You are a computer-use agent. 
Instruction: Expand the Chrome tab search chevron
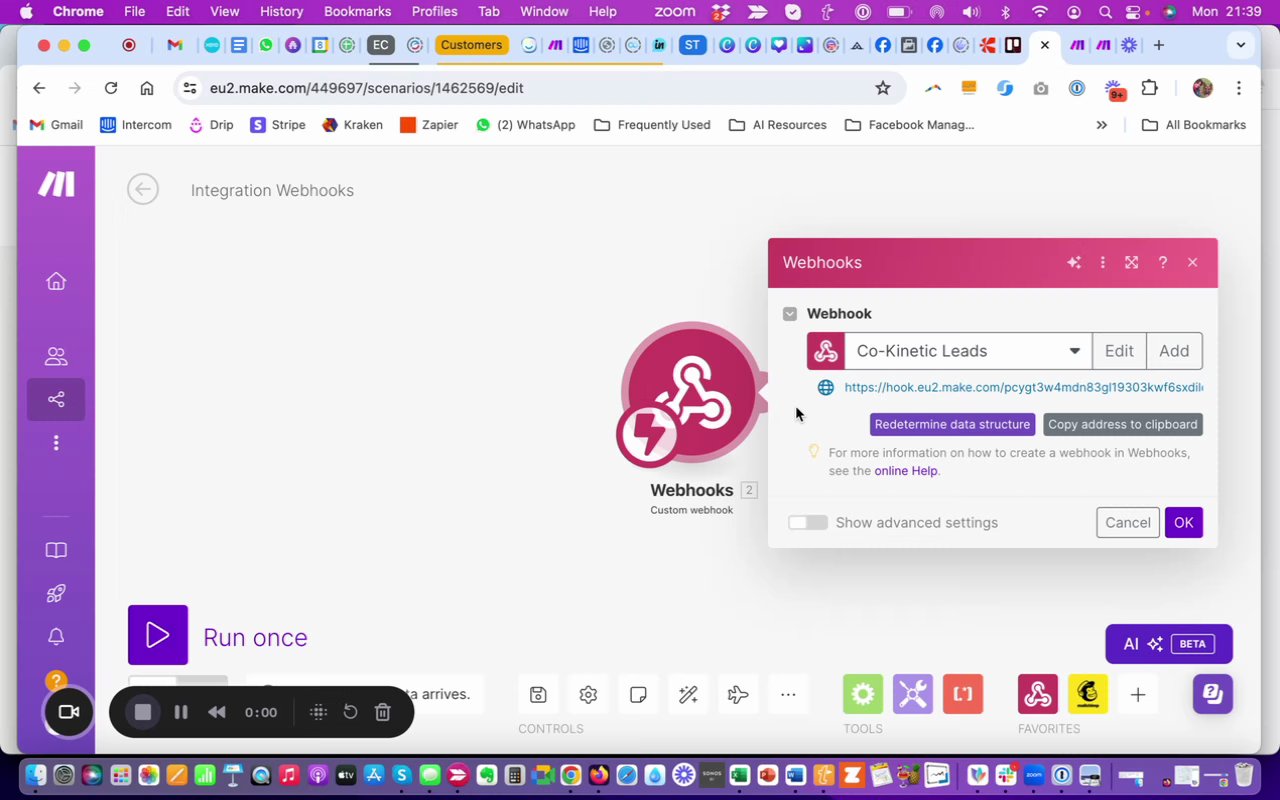click(1241, 45)
